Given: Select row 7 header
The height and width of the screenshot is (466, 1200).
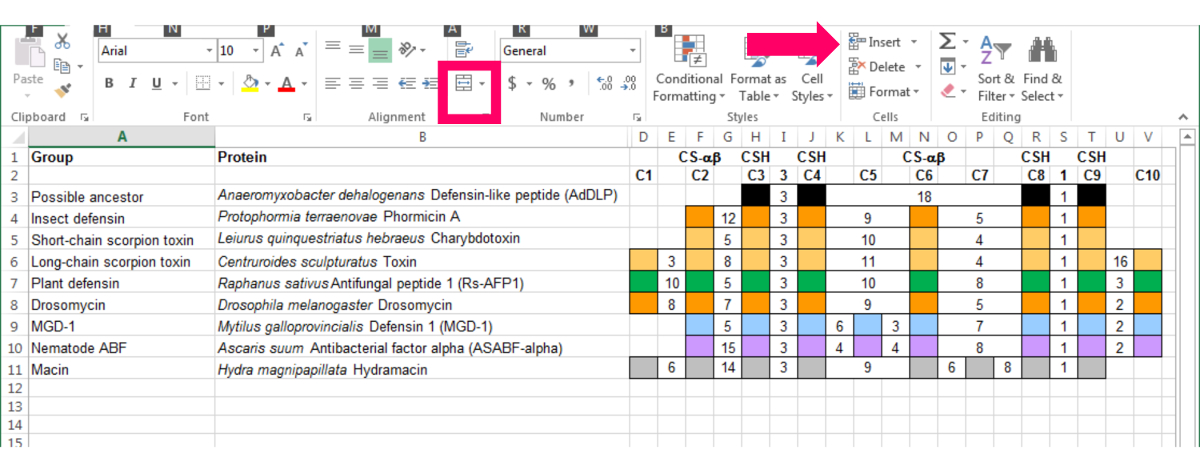Looking at the screenshot, I should tap(14, 284).
